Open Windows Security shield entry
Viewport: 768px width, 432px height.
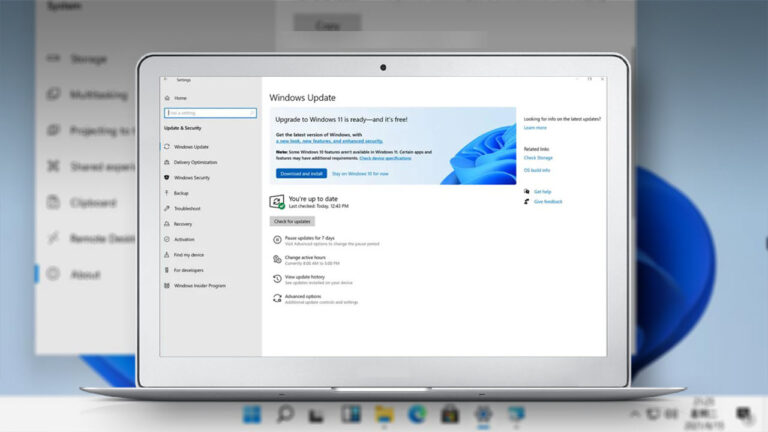(x=187, y=178)
